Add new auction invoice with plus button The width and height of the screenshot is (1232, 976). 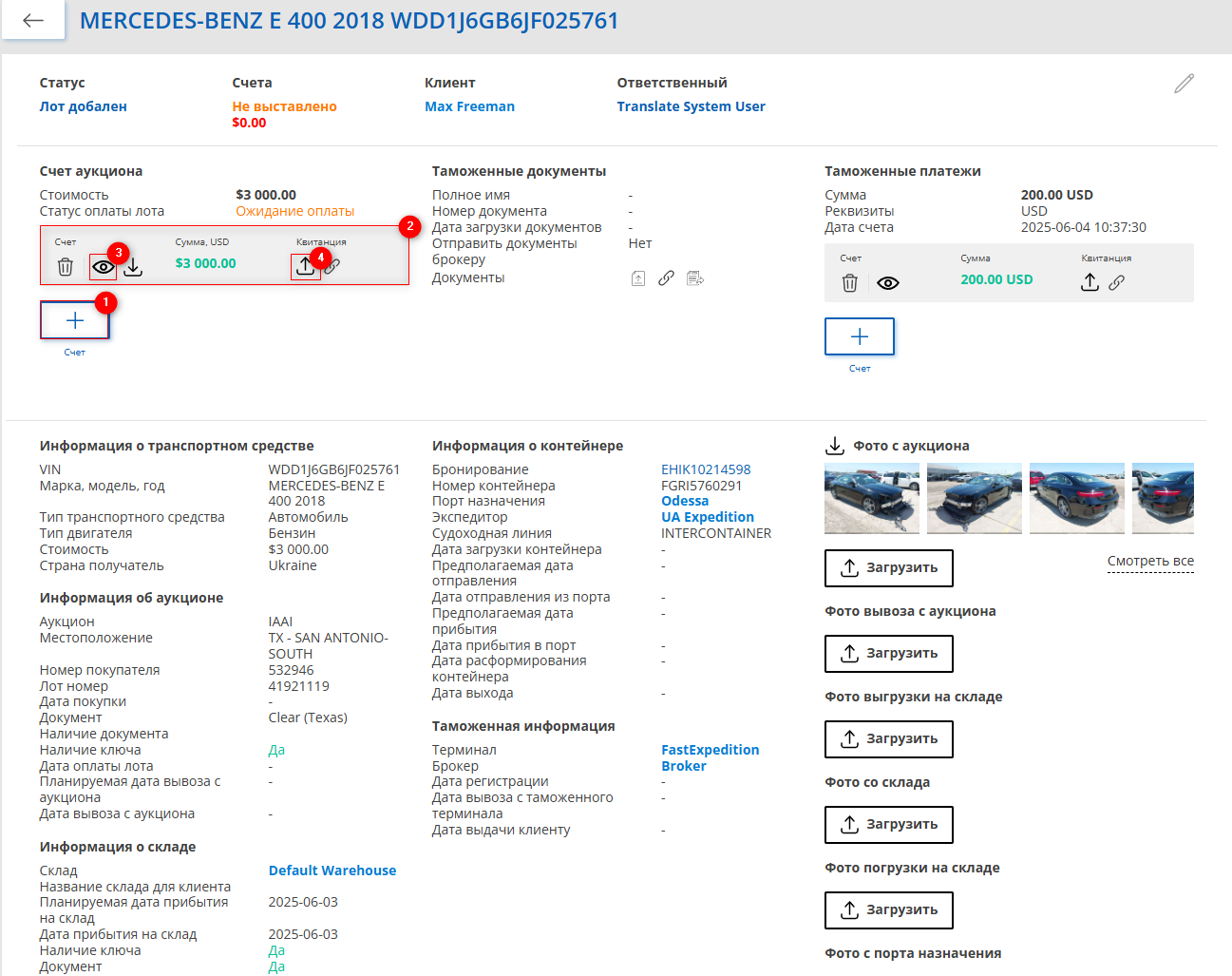pyautogui.click(x=75, y=320)
